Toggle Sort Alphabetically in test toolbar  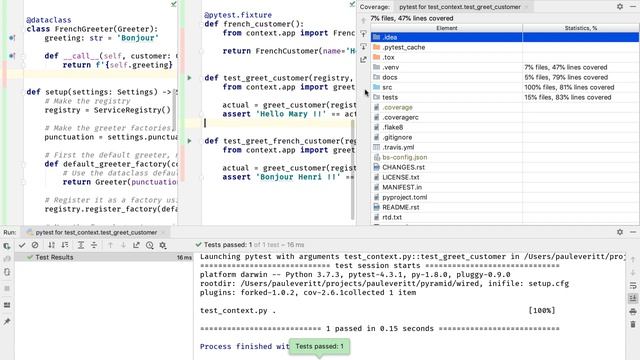pos(51,245)
